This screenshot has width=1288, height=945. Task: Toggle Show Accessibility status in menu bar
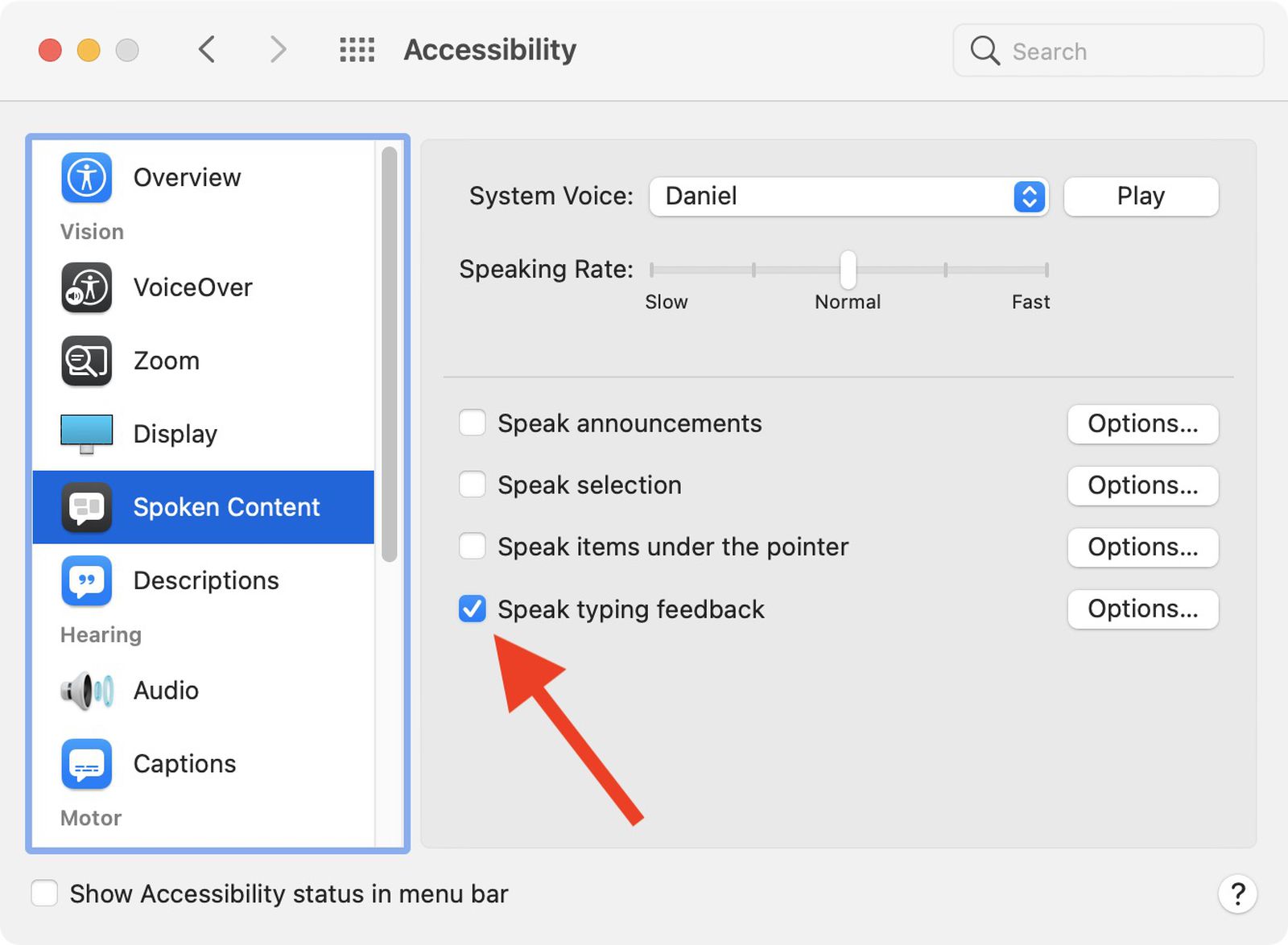[x=44, y=893]
